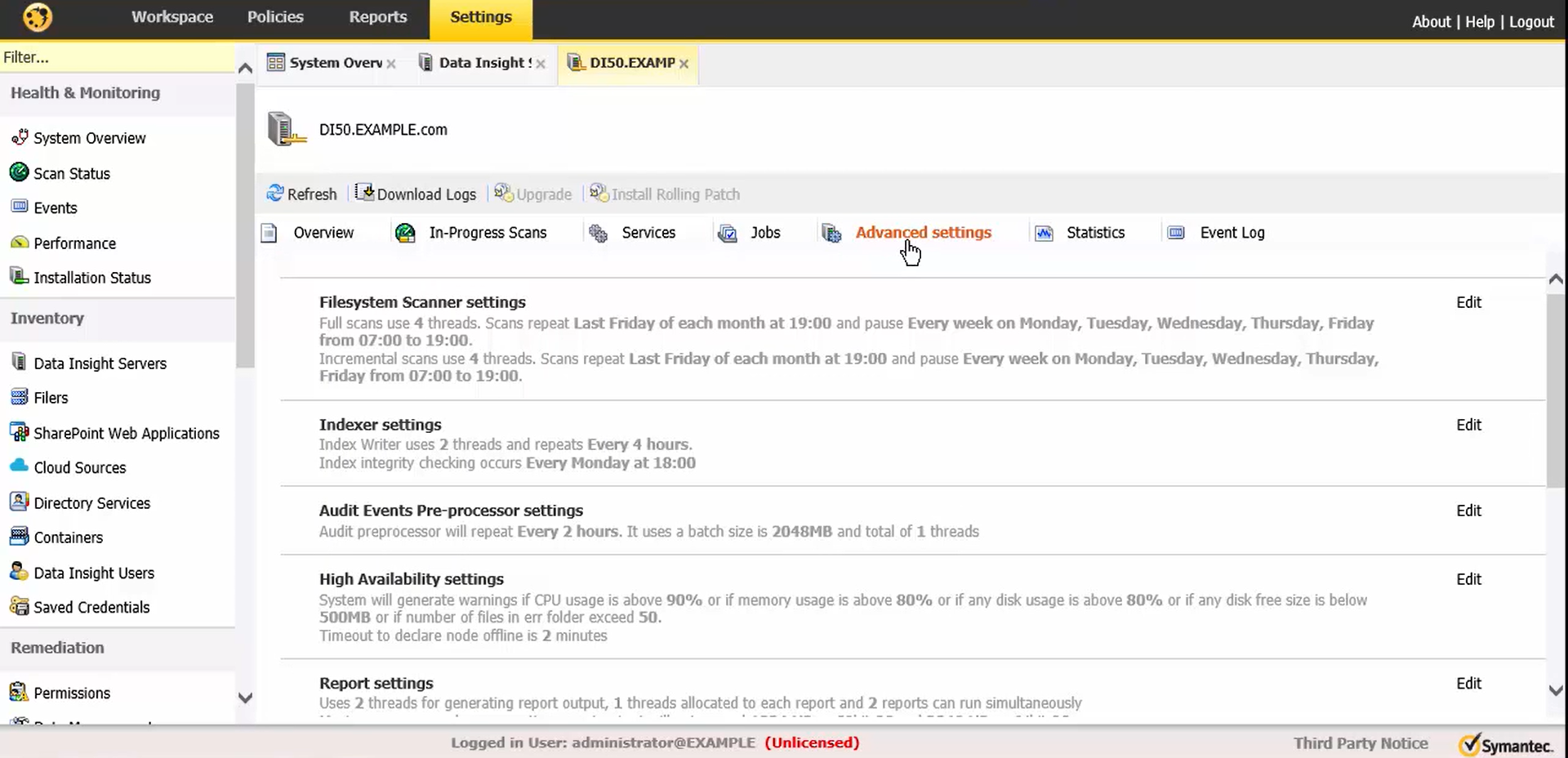The image size is (1568, 758).
Task: Click the Performance gauge icon
Action: (20, 242)
